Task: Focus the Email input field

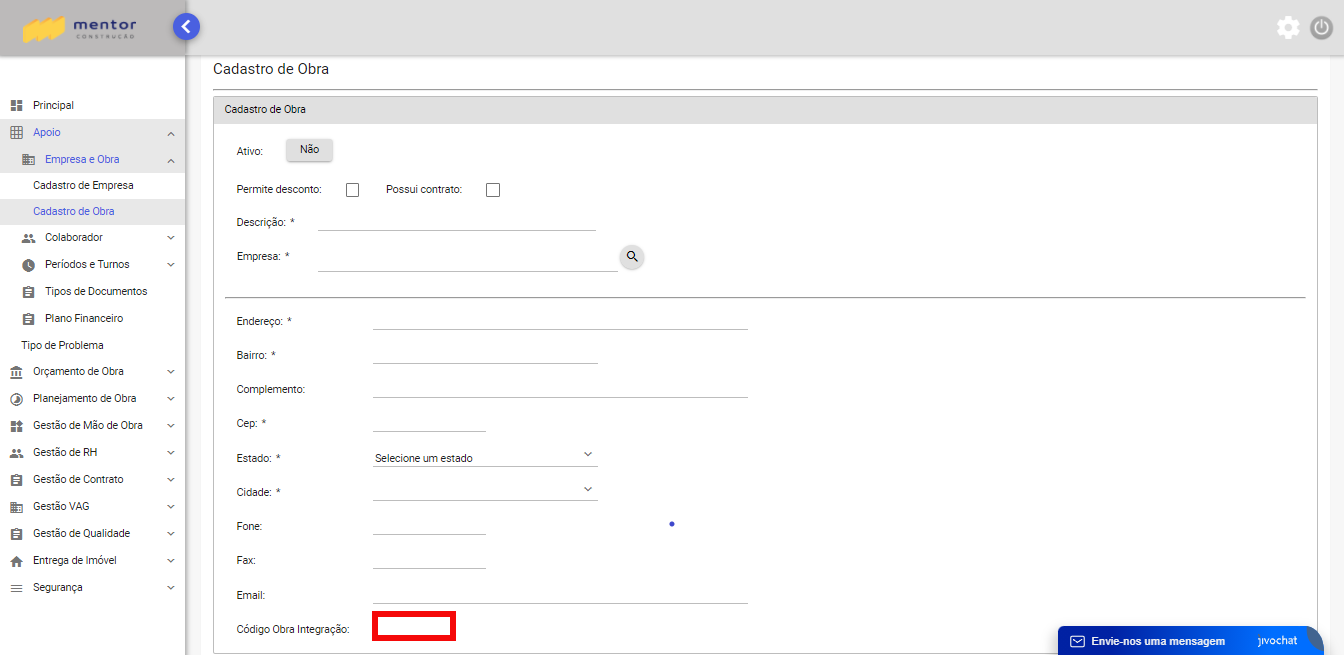Action: 560,594
